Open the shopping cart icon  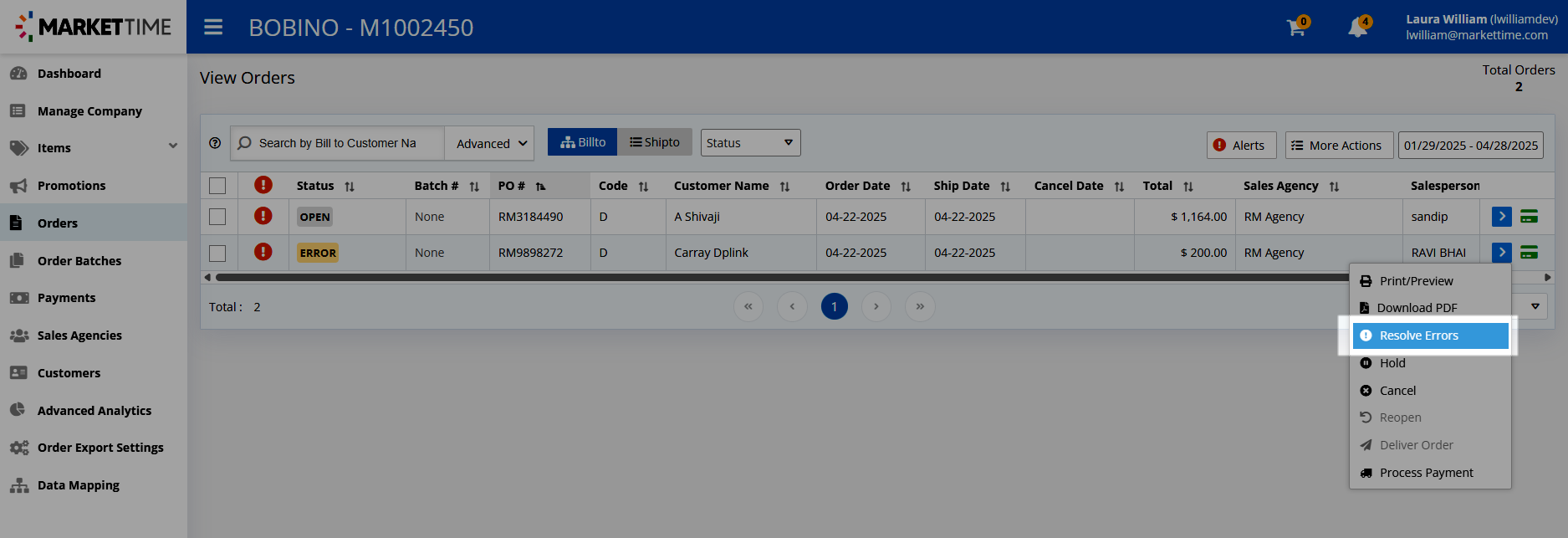click(1297, 27)
